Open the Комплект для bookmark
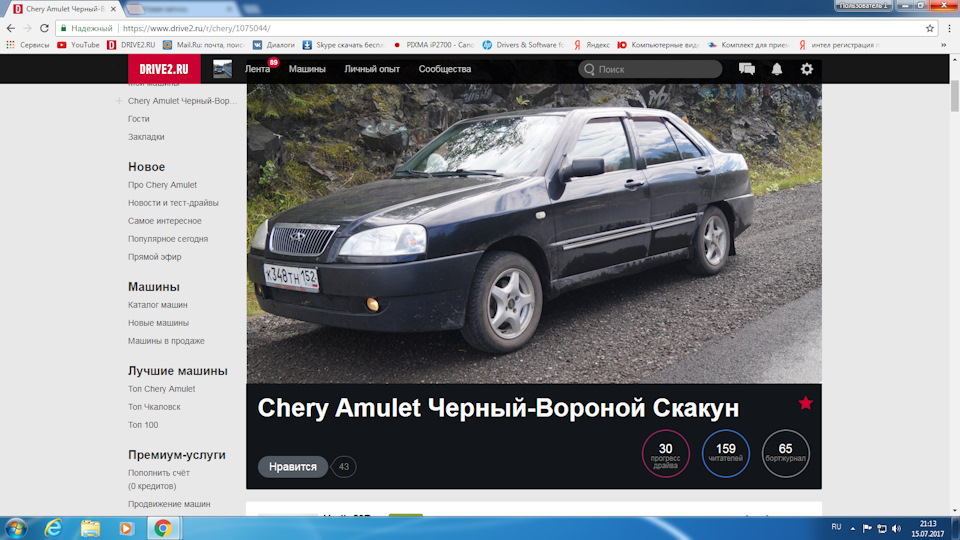The image size is (960, 540). [748, 45]
